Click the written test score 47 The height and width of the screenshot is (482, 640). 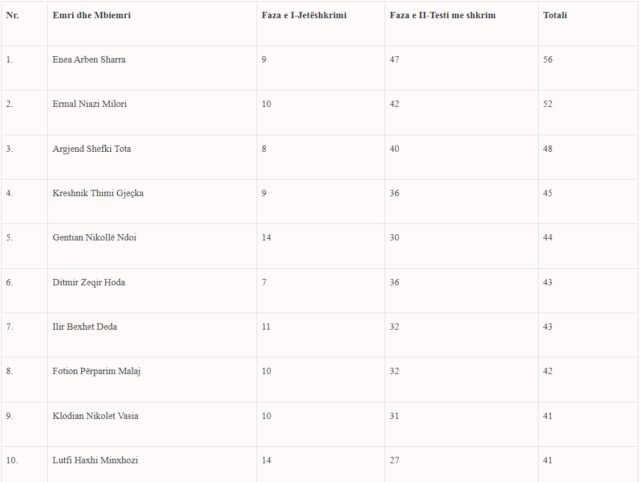pos(396,60)
